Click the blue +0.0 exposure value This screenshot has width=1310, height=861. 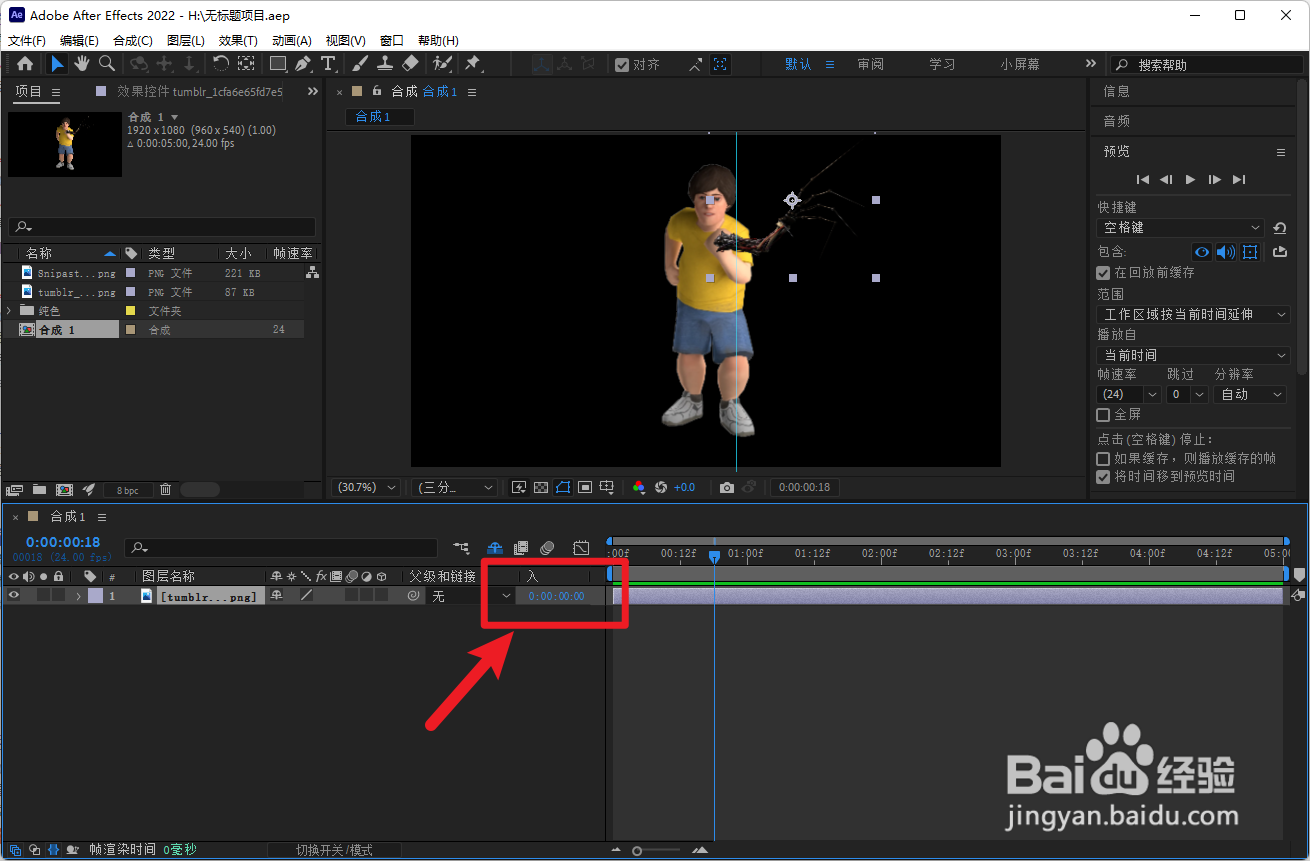click(x=684, y=488)
